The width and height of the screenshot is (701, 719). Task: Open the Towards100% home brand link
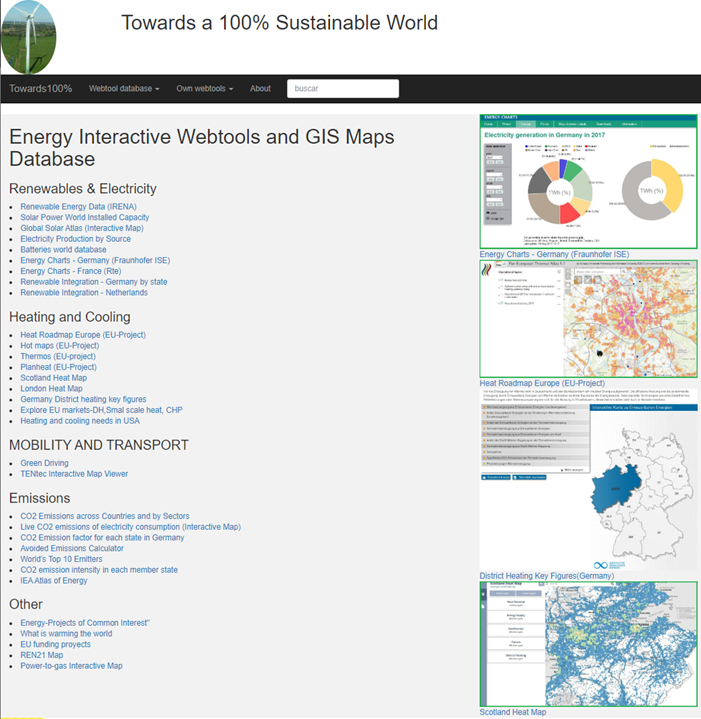click(x=40, y=88)
